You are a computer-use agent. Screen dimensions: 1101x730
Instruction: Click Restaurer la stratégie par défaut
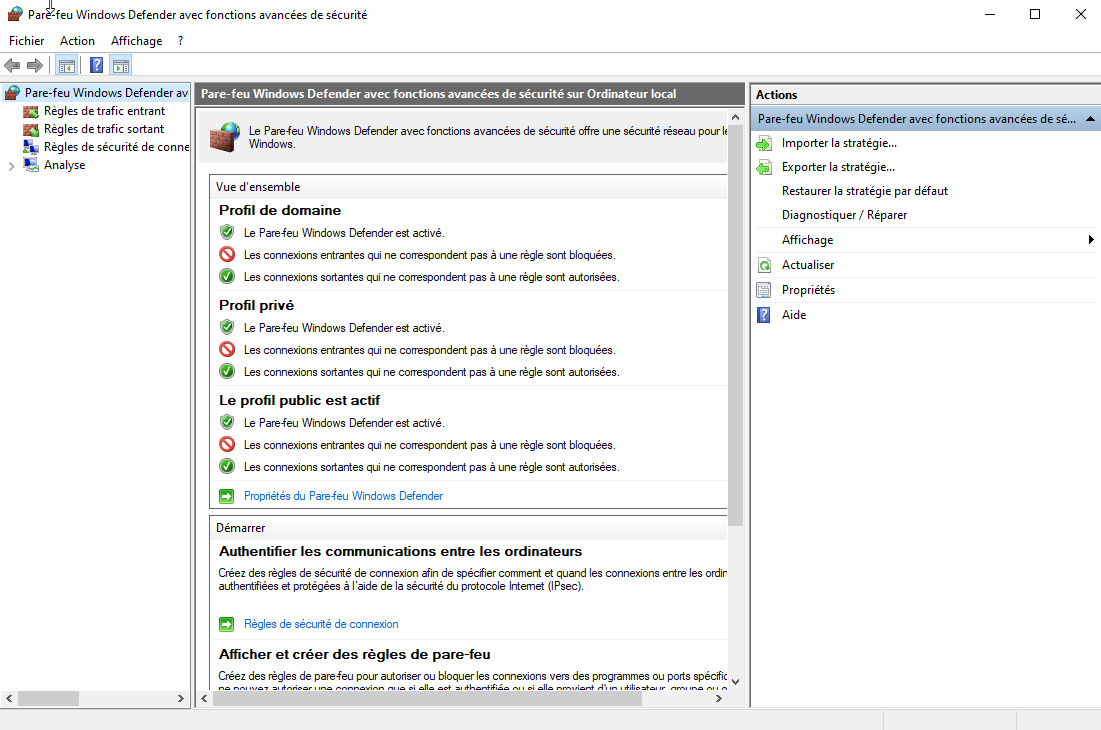(x=865, y=191)
